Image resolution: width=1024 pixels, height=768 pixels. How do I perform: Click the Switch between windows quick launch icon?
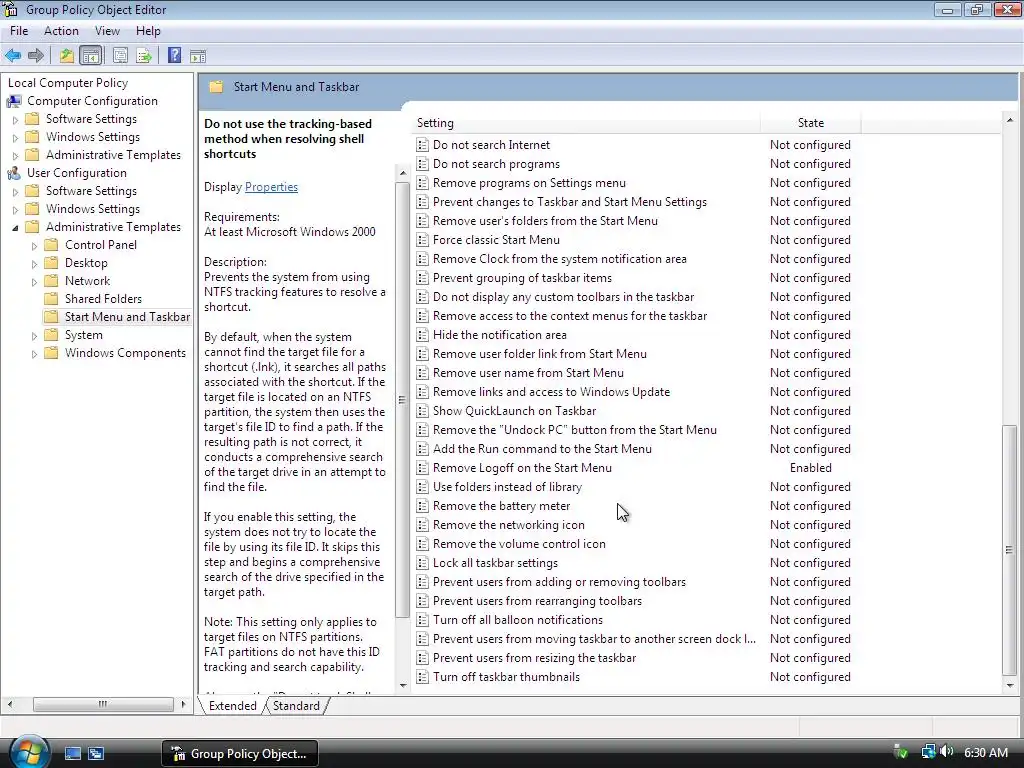point(96,754)
